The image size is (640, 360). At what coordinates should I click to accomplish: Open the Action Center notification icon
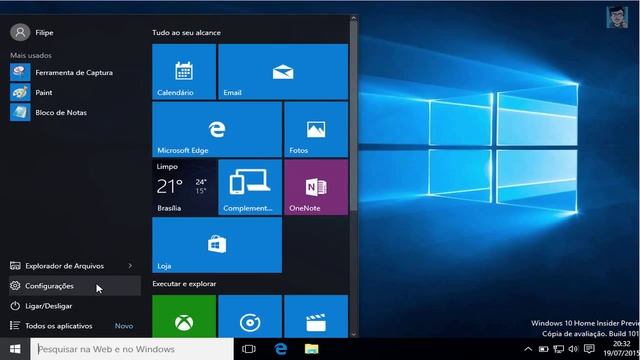[x=589, y=349]
